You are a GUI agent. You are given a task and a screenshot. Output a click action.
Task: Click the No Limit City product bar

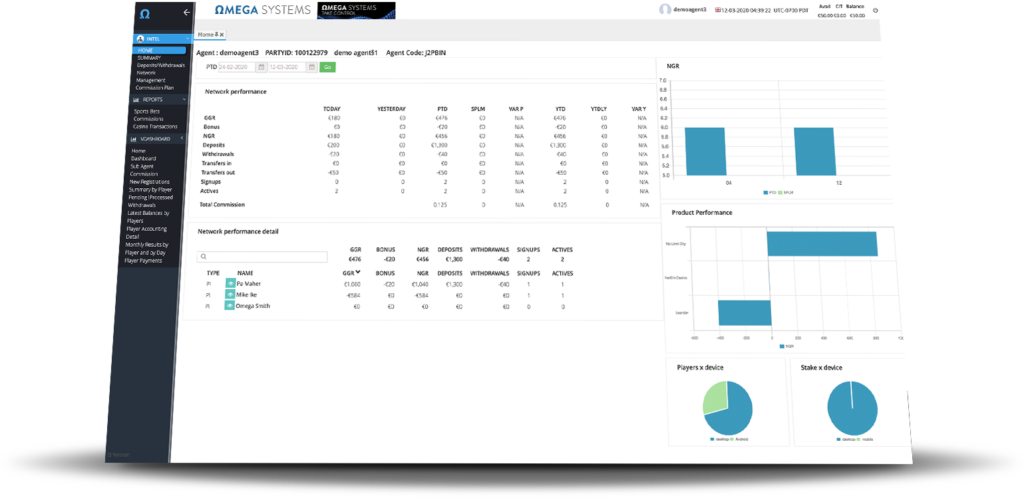click(x=822, y=244)
